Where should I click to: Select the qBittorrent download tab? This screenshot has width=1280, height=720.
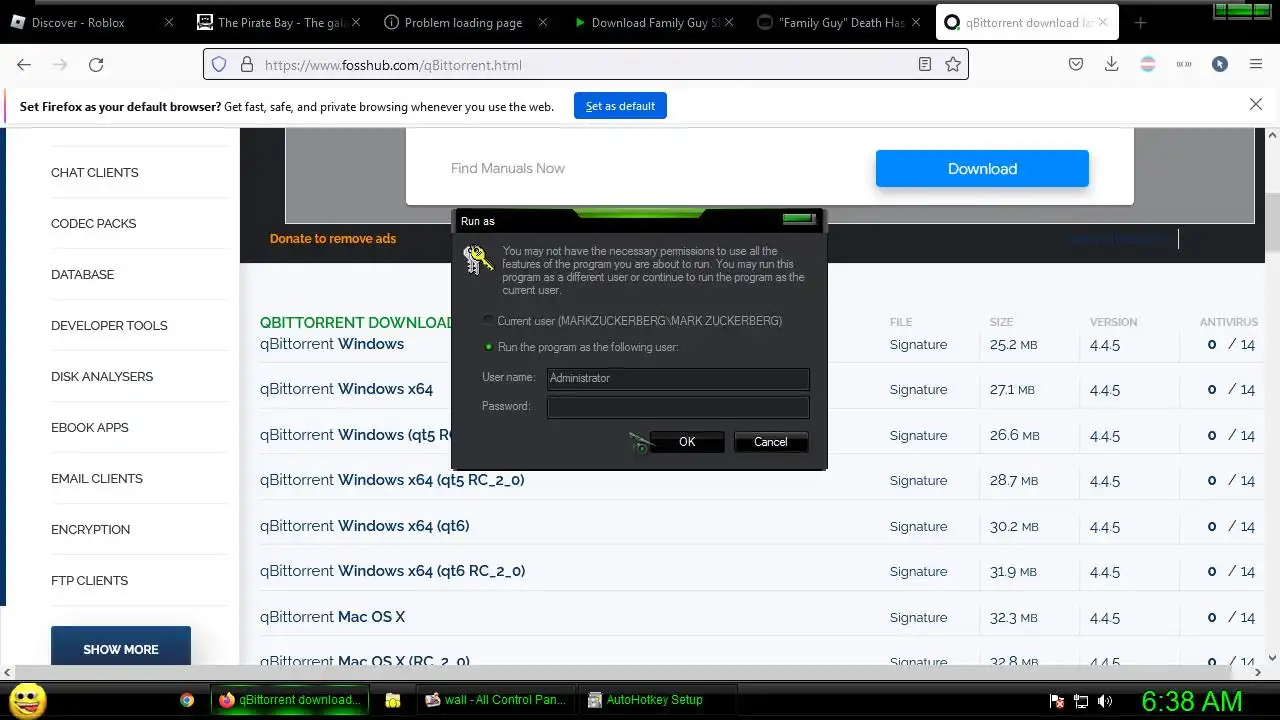1025,22
